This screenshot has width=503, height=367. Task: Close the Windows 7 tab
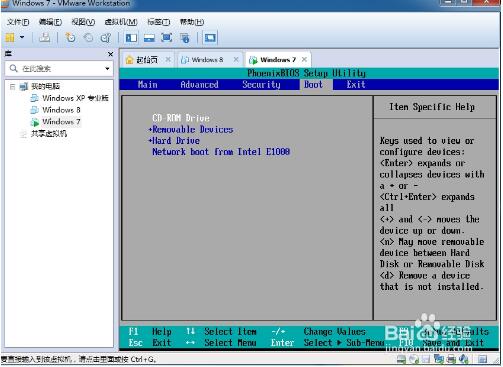click(304, 59)
